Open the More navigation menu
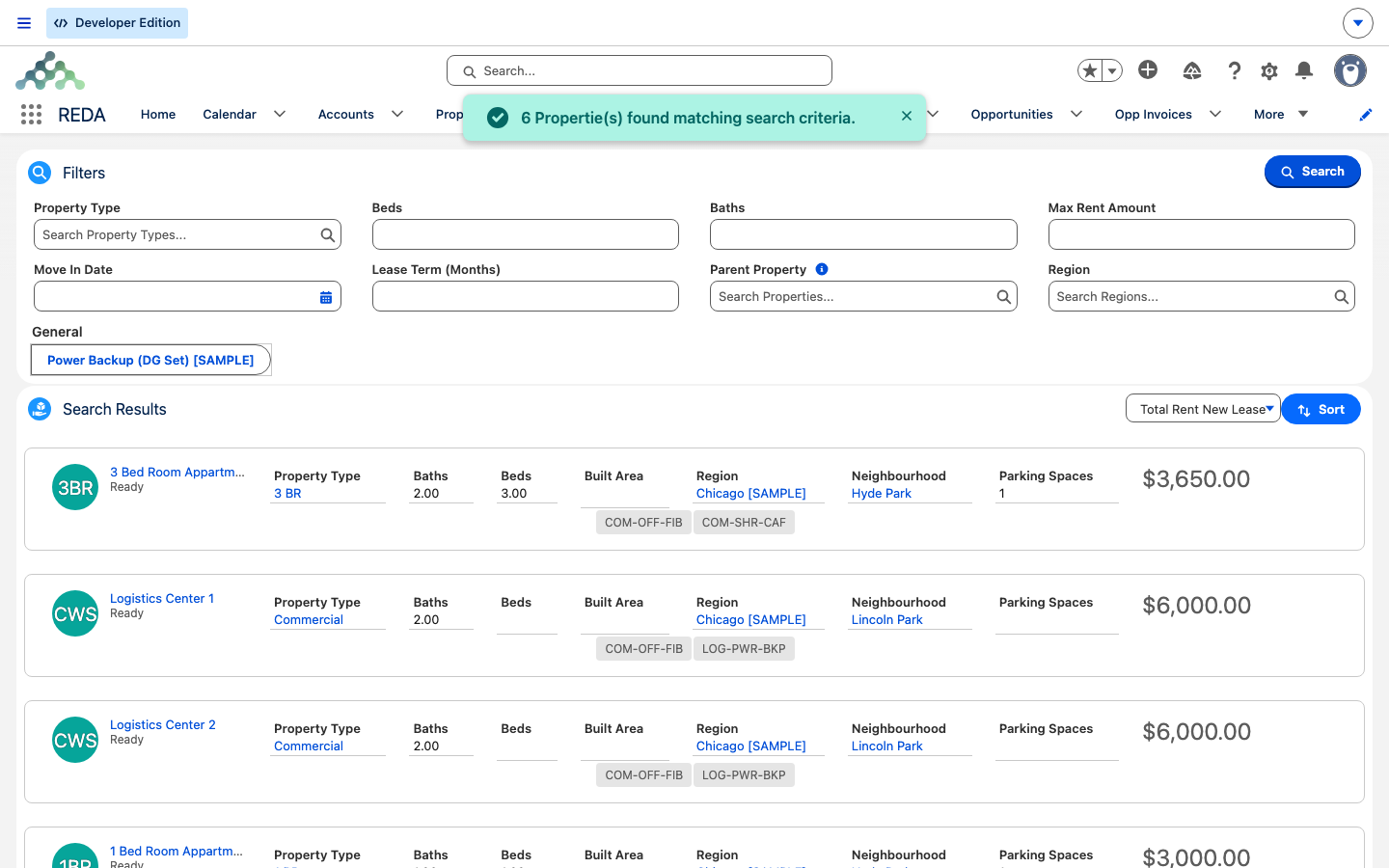The width and height of the screenshot is (1389, 868). pyautogui.click(x=1281, y=114)
